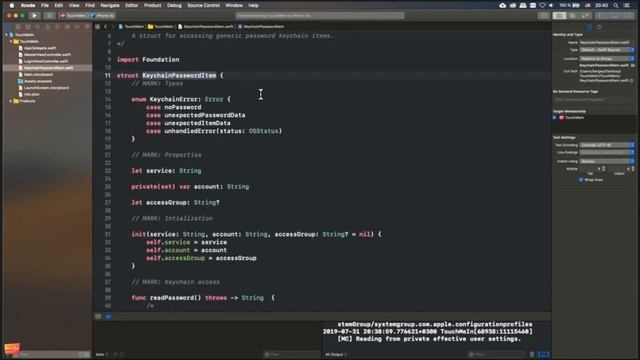This screenshot has width=640, height=360.
Task: Uncheck TouchMeIn target membership
Action: [555, 118]
